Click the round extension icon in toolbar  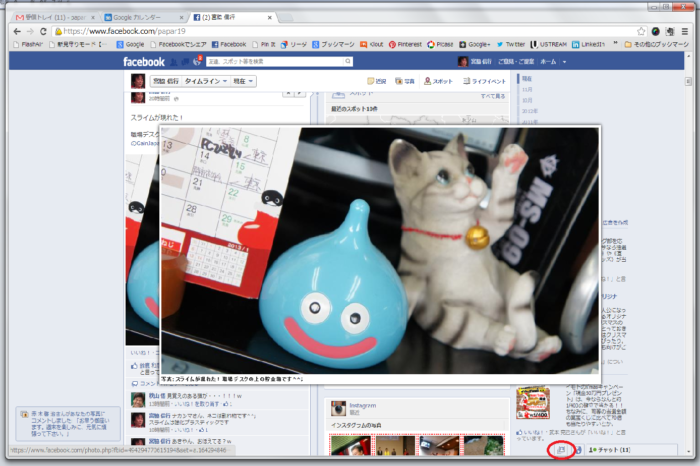pyautogui.click(x=655, y=31)
